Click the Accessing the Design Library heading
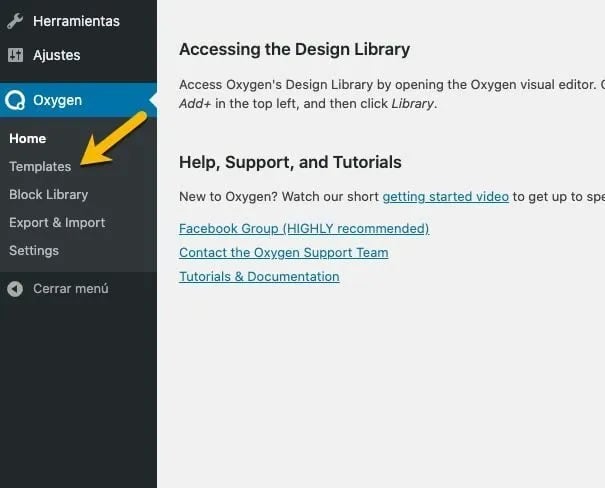This screenshot has height=488, width=605. point(294,49)
